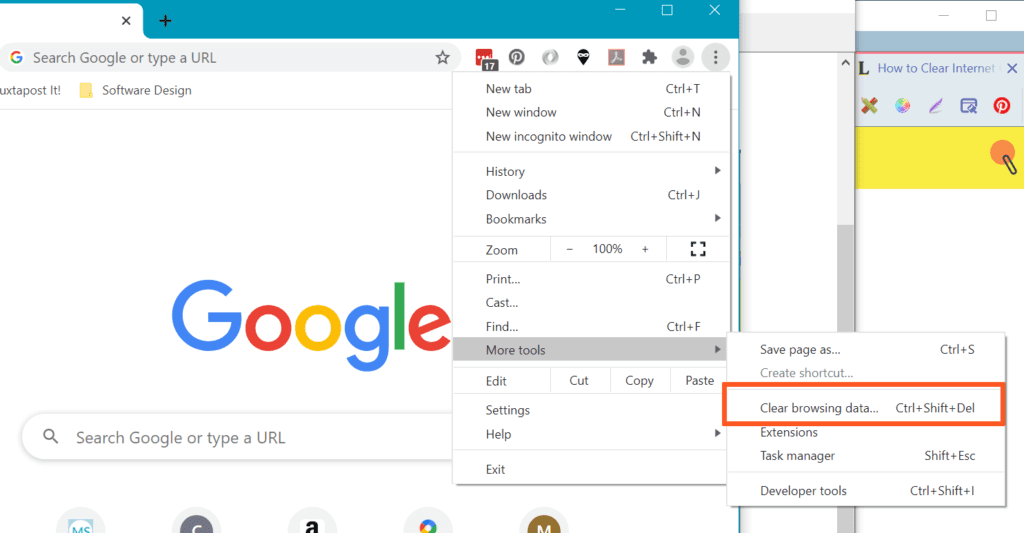Click the red Pinterest icon in right window

point(1001,106)
